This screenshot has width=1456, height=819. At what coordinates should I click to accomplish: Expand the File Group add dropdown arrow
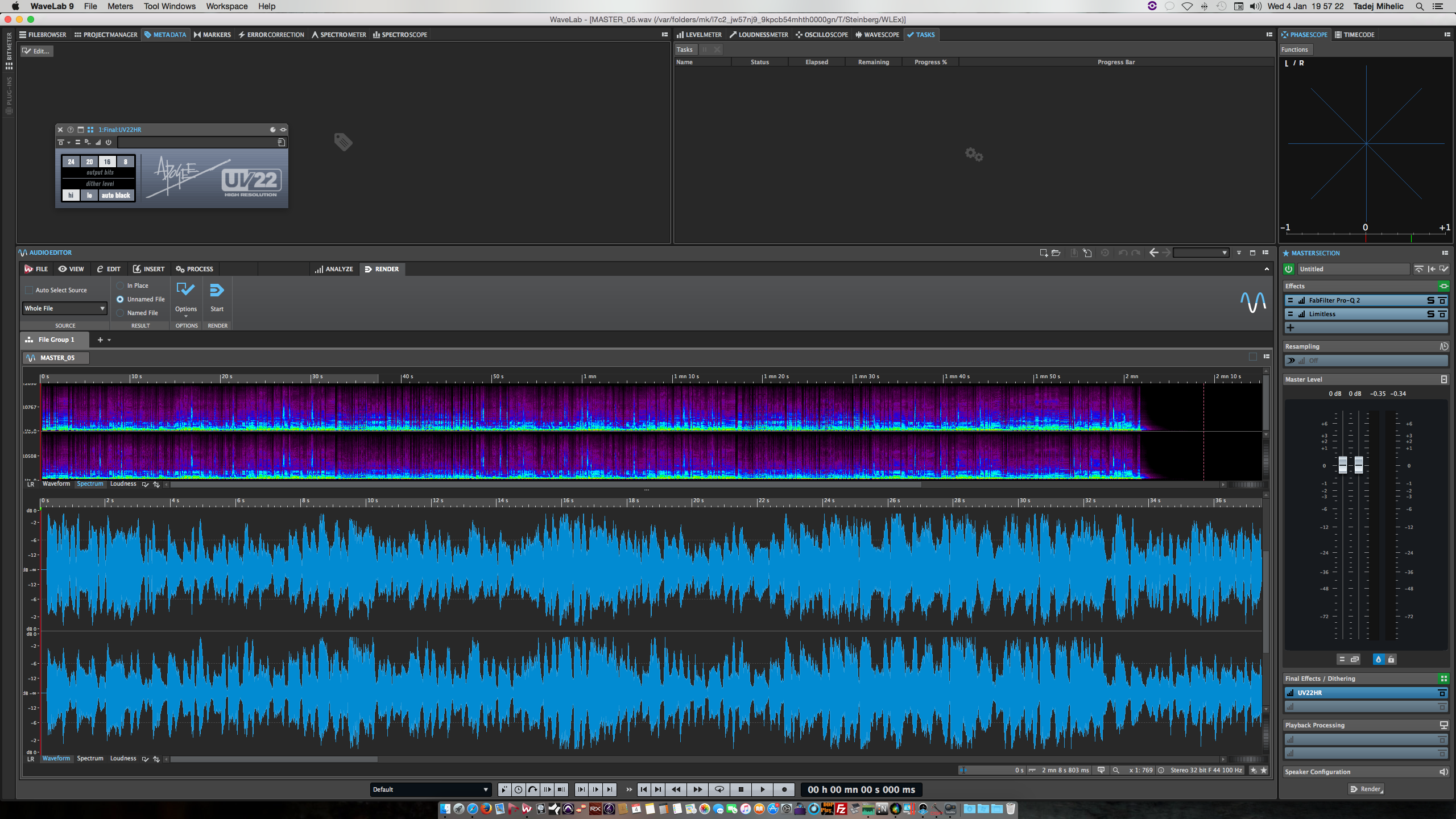[109, 340]
